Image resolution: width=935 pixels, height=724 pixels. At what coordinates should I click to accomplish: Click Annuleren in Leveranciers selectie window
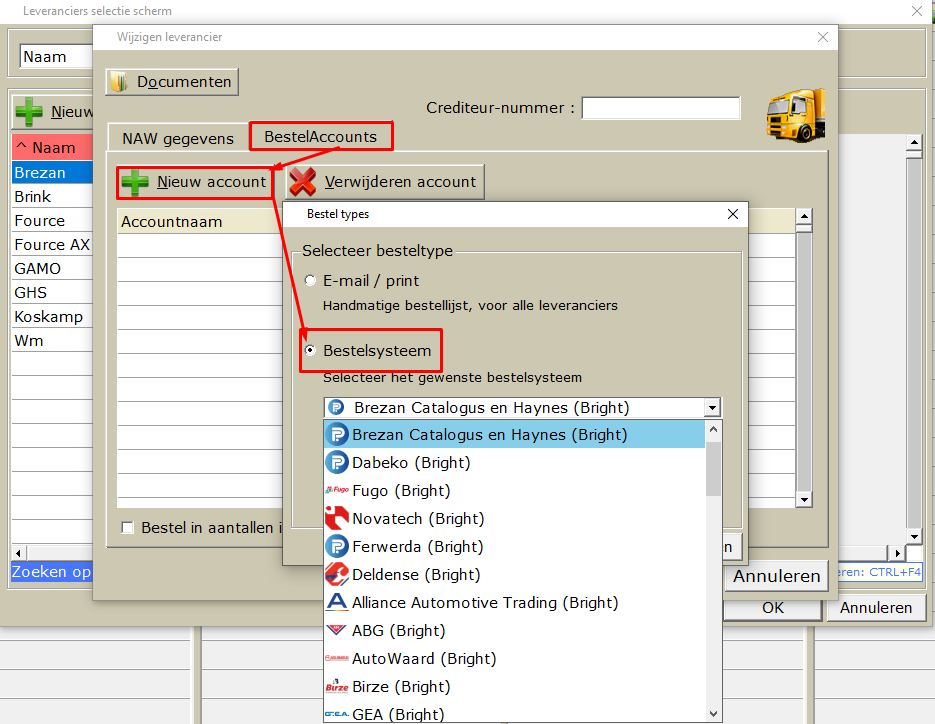tap(876, 608)
